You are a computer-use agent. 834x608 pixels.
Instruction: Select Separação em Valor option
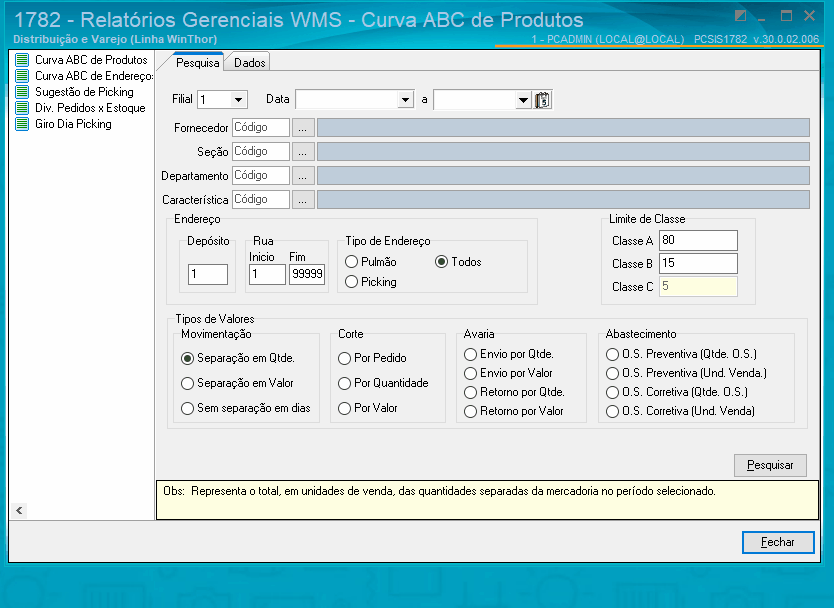pos(187,383)
